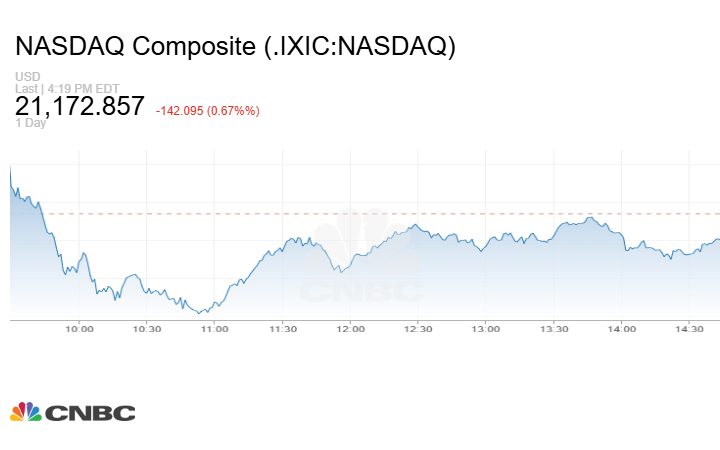720x450 pixels.
Task: Click the CNBC peacock logo icon
Action: [x=26, y=412]
